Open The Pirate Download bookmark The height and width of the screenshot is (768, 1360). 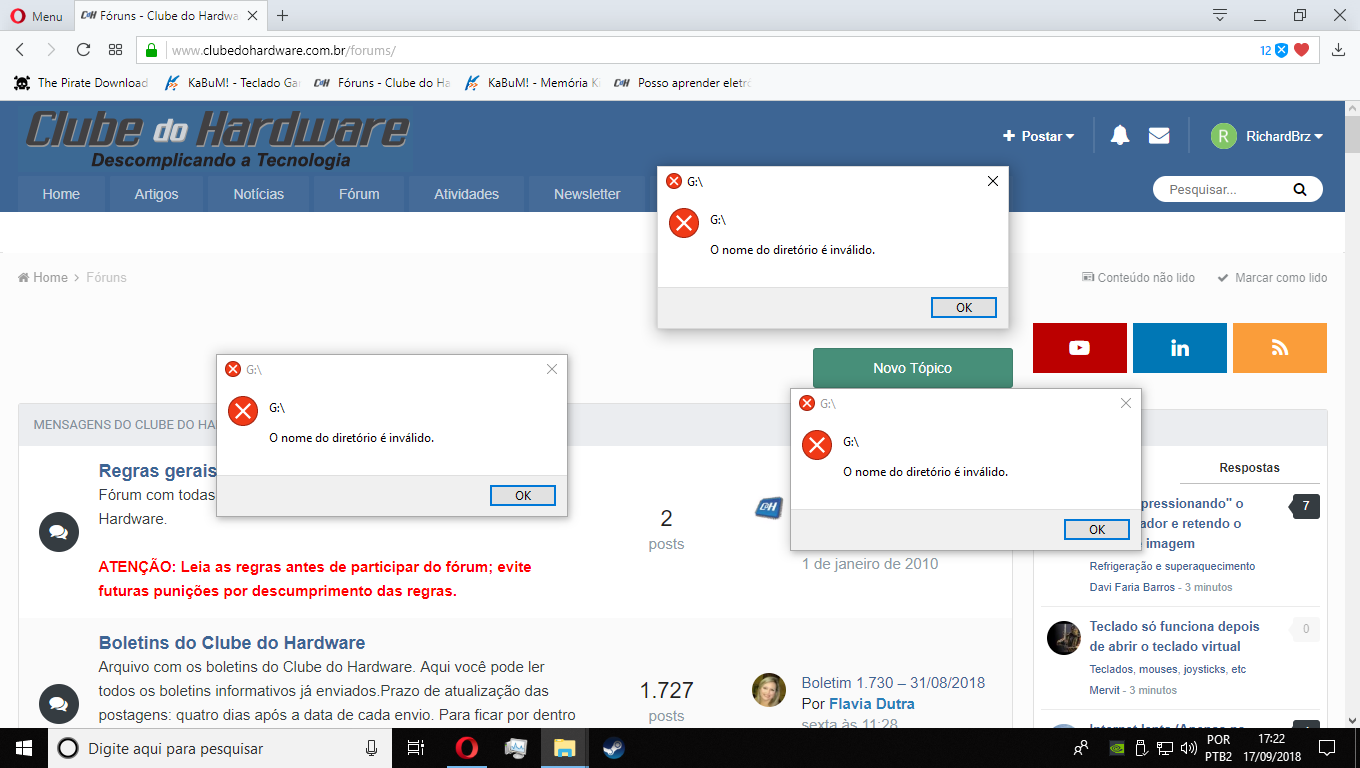pyautogui.click(x=81, y=83)
